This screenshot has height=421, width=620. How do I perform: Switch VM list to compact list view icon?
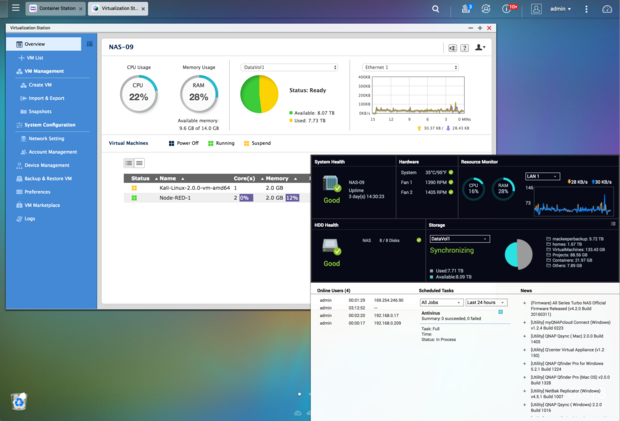139,163
